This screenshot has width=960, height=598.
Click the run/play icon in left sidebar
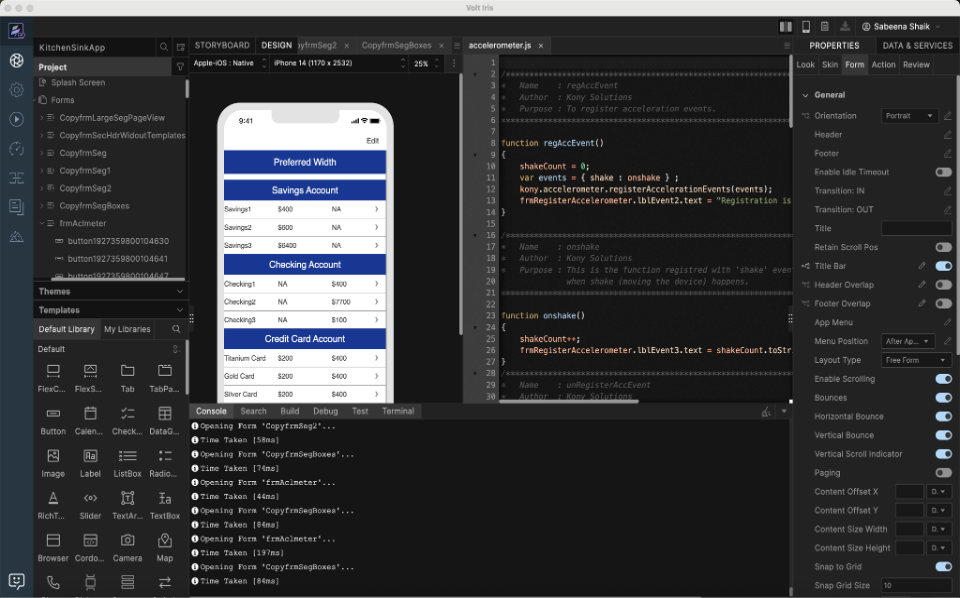point(16,119)
